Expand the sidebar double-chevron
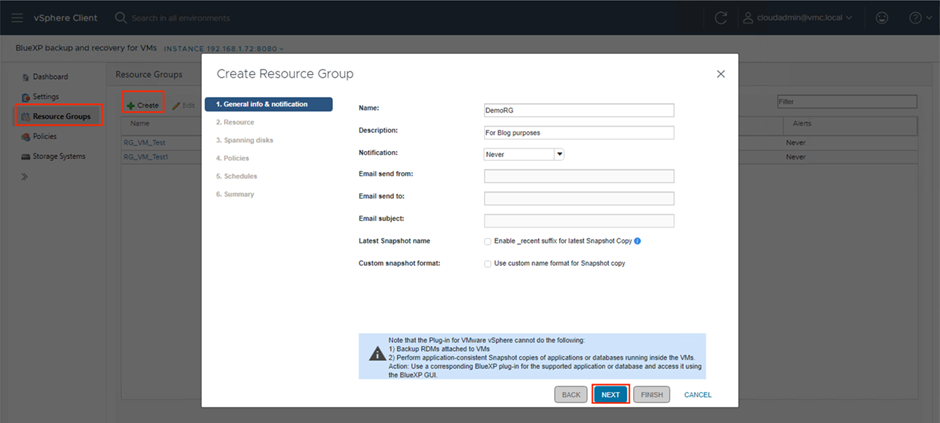The width and height of the screenshot is (940, 423). pos(25,176)
